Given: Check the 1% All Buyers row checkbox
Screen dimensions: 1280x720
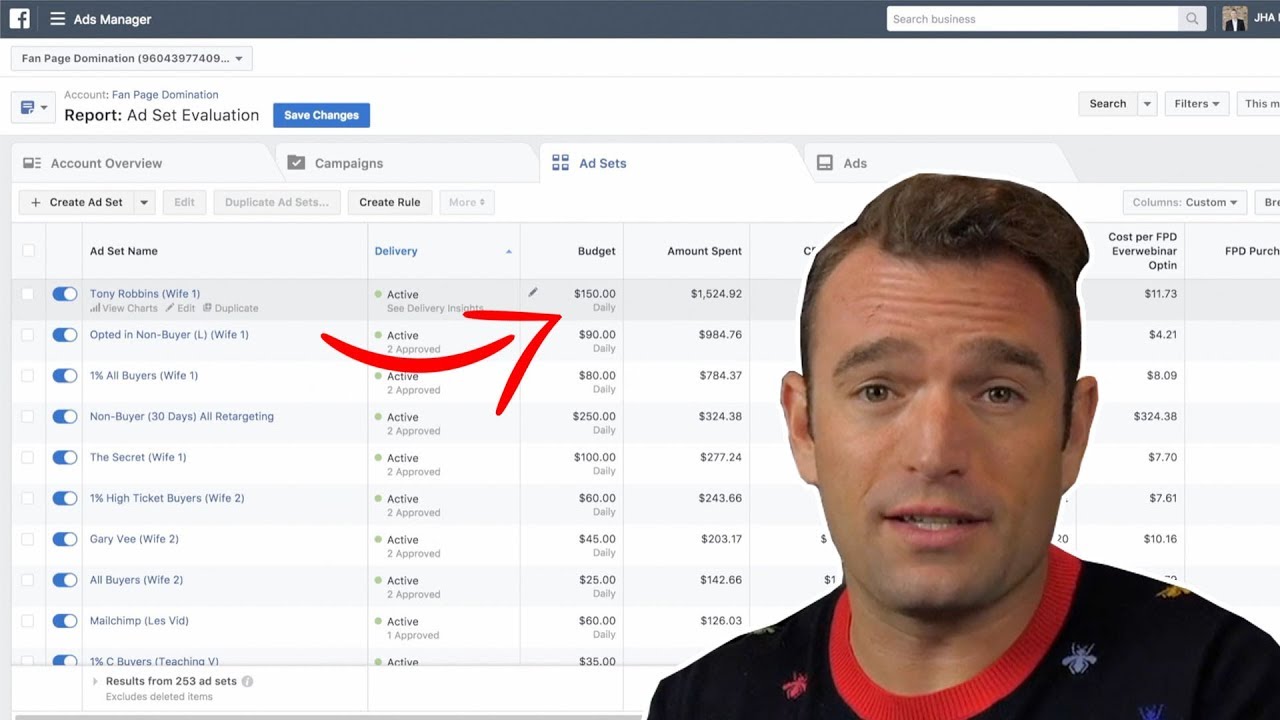Looking at the screenshot, I should pyautogui.click(x=28, y=376).
